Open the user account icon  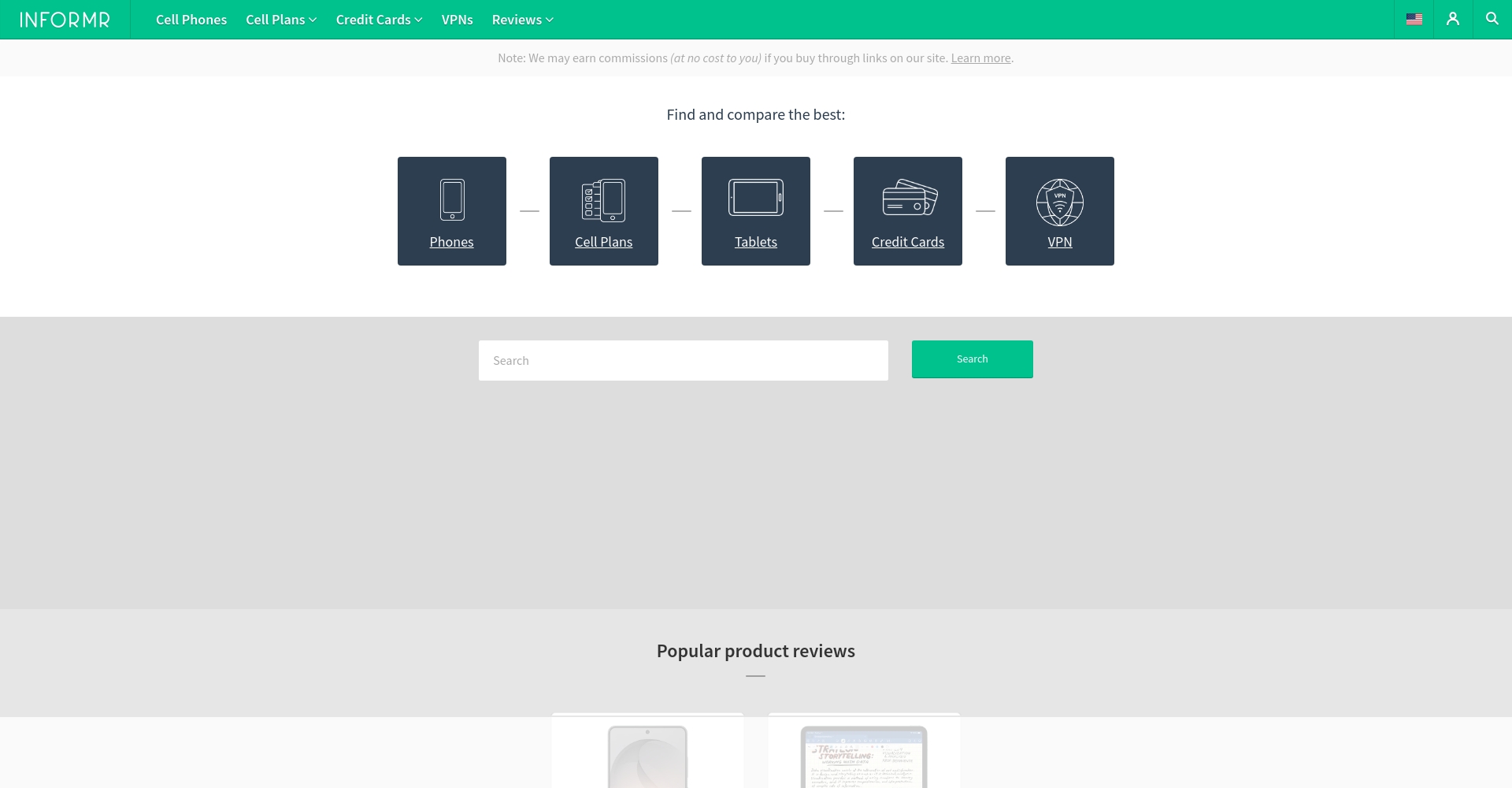point(1453,20)
